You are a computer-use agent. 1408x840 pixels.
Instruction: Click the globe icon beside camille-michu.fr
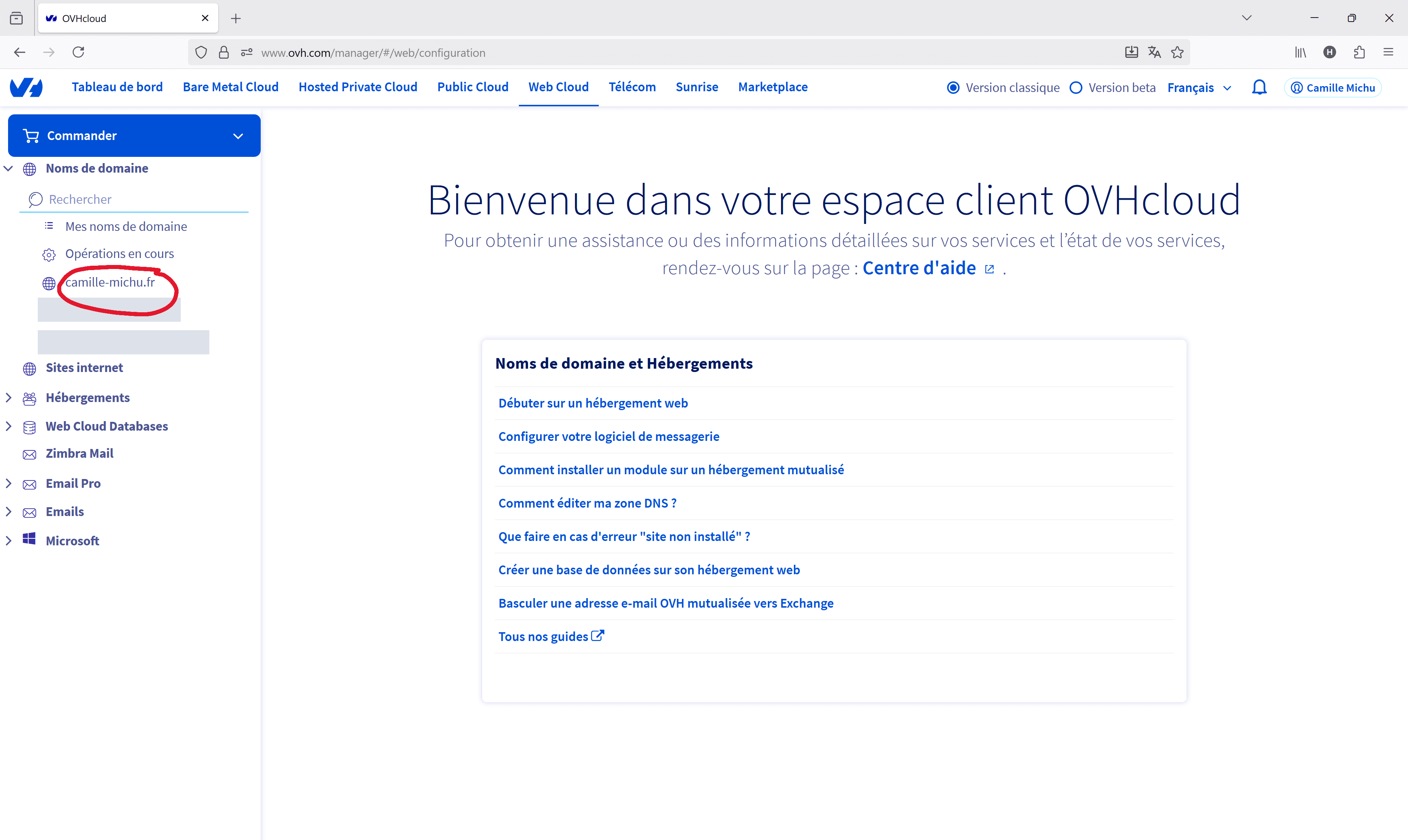coord(49,283)
